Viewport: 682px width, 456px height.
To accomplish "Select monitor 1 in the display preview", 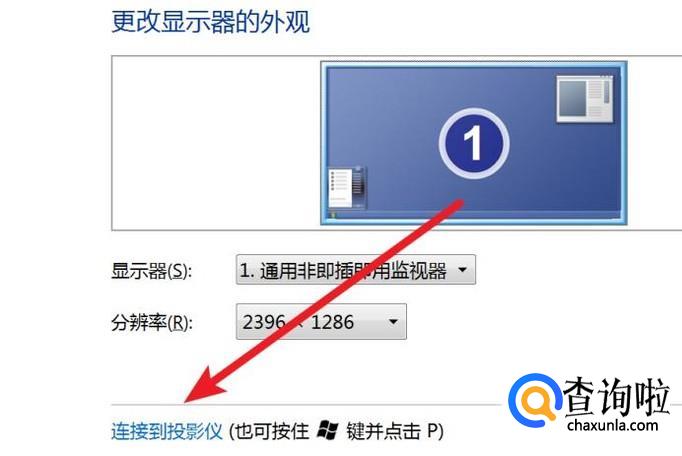I will point(474,143).
